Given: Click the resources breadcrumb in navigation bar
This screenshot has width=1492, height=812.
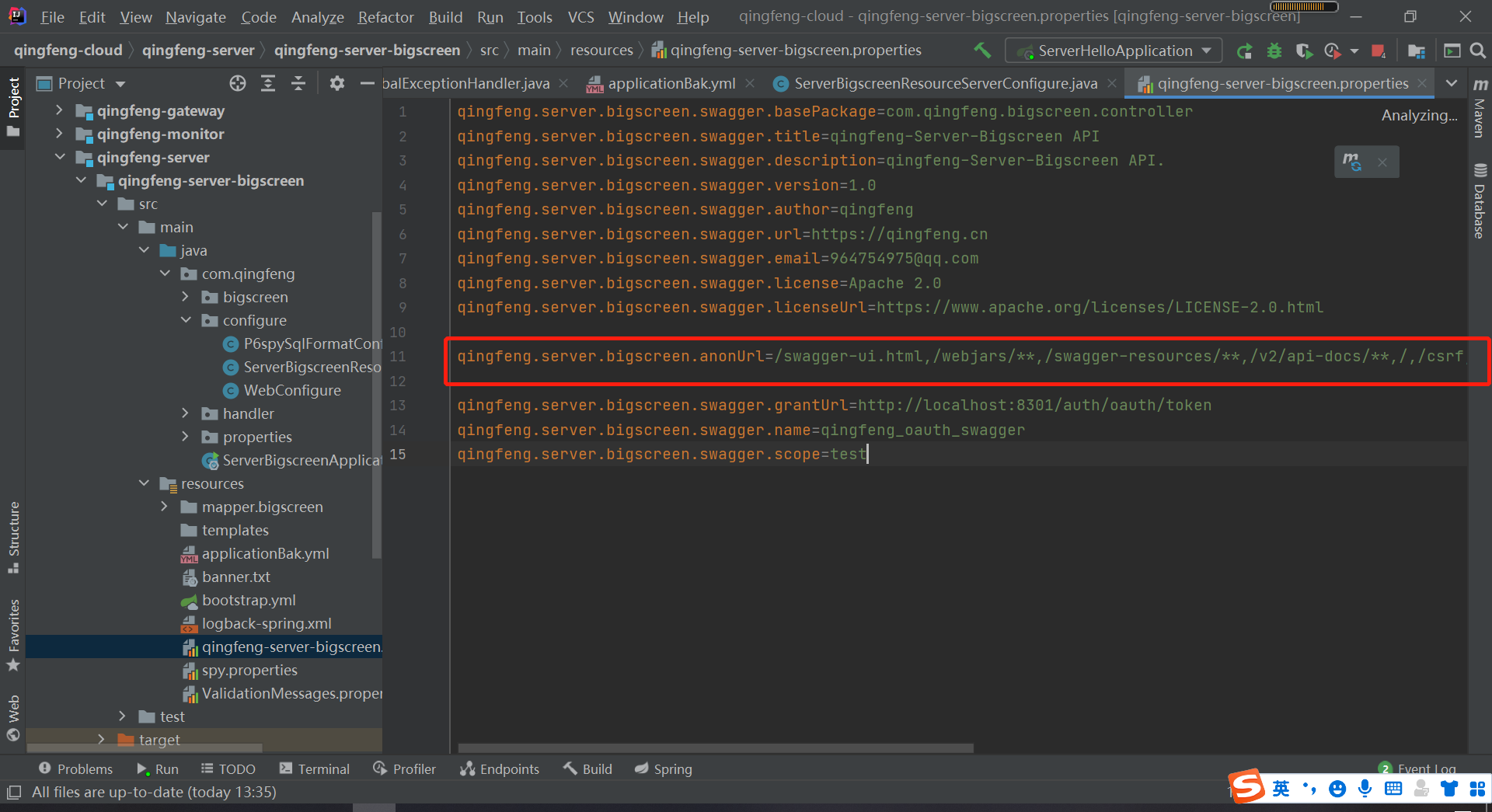Looking at the screenshot, I should [601, 51].
